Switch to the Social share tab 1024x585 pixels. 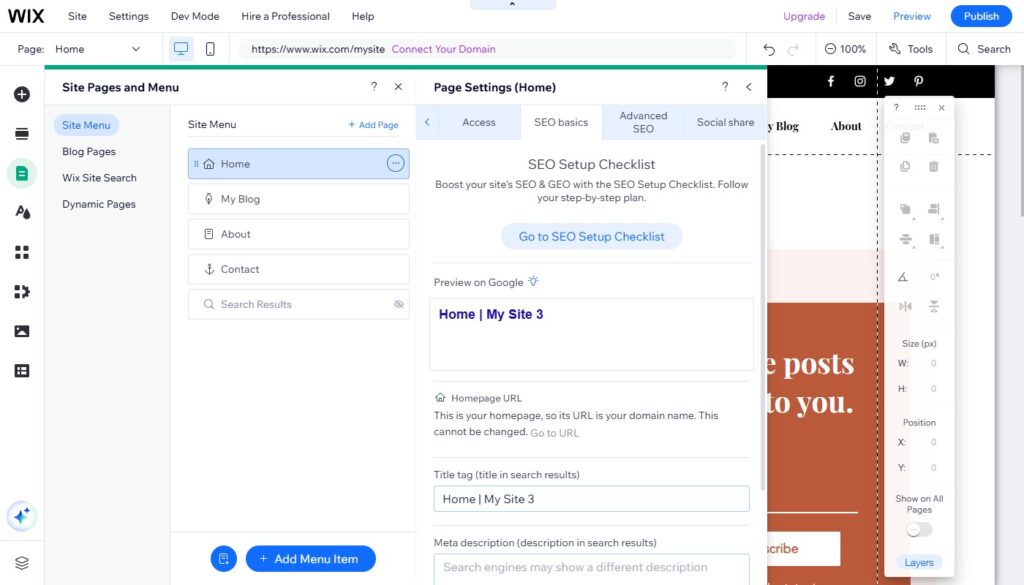pyautogui.click(x=725, y=122)
